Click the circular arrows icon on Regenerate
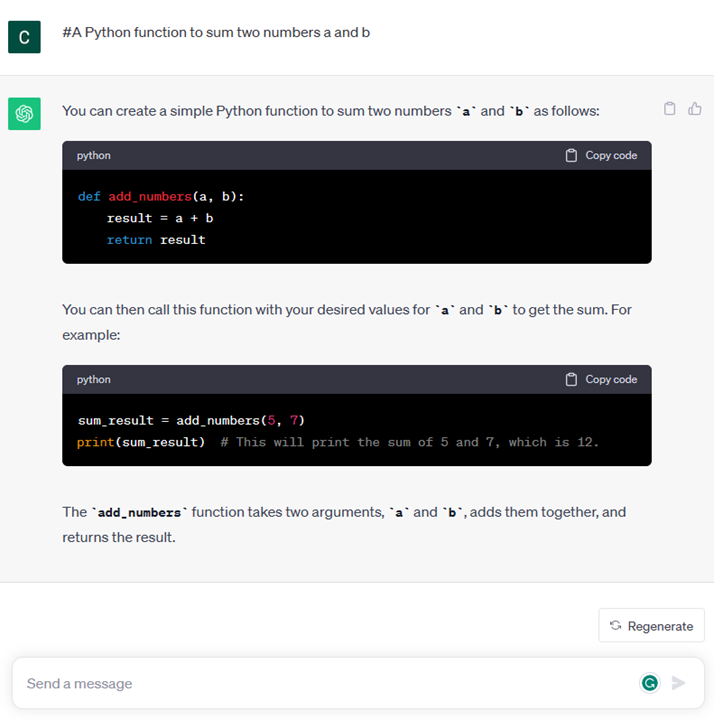This screenshot has width=714, height=720. 615,626
